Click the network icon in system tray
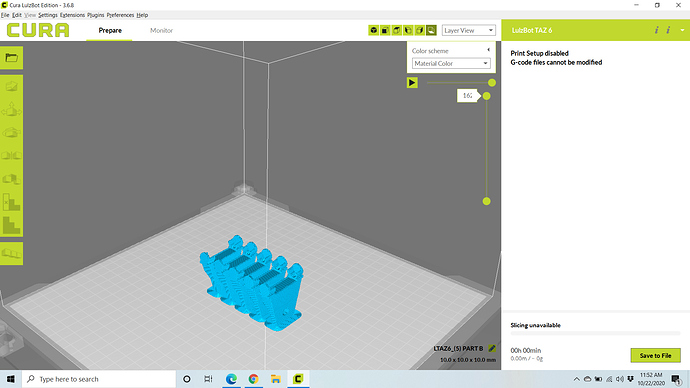Image resolution: width=690 pixels, height=388 pixels. 609,379
